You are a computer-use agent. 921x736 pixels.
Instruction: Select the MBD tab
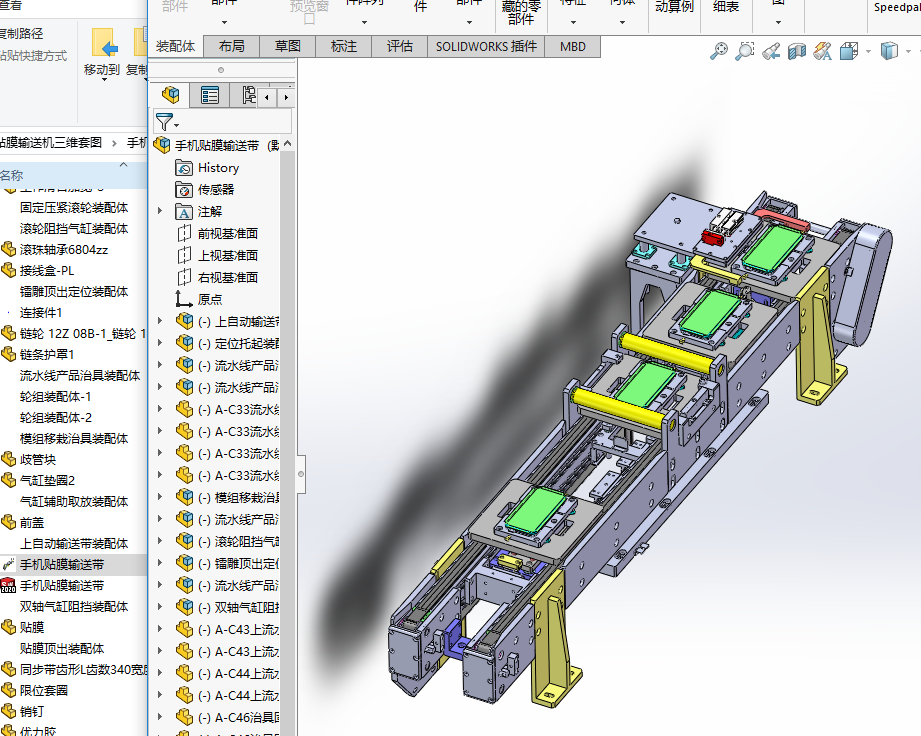(573, 46)
